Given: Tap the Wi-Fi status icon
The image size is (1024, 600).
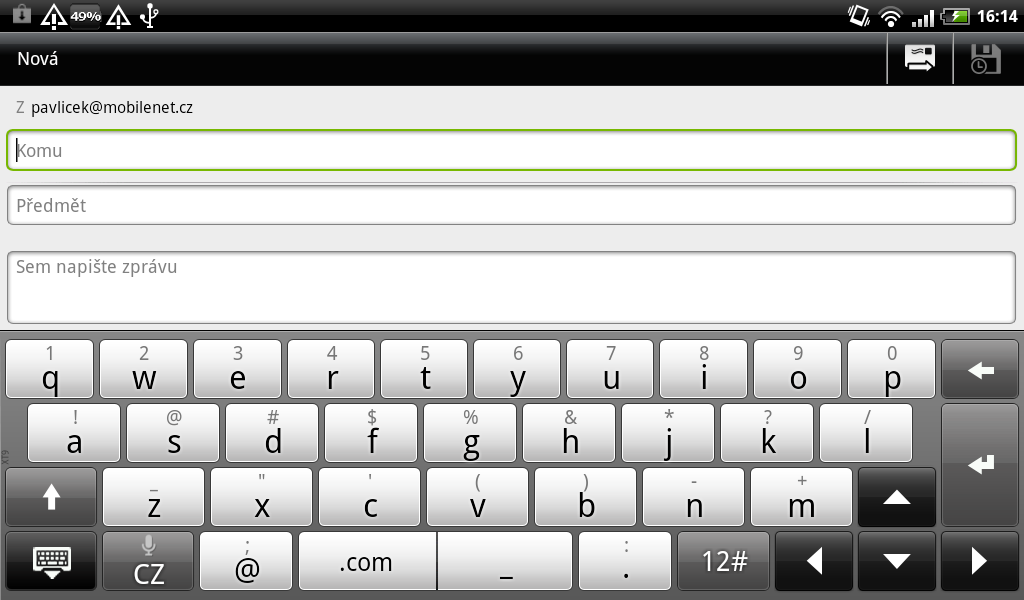Looking at the screenshot, I should coord(890,16).
